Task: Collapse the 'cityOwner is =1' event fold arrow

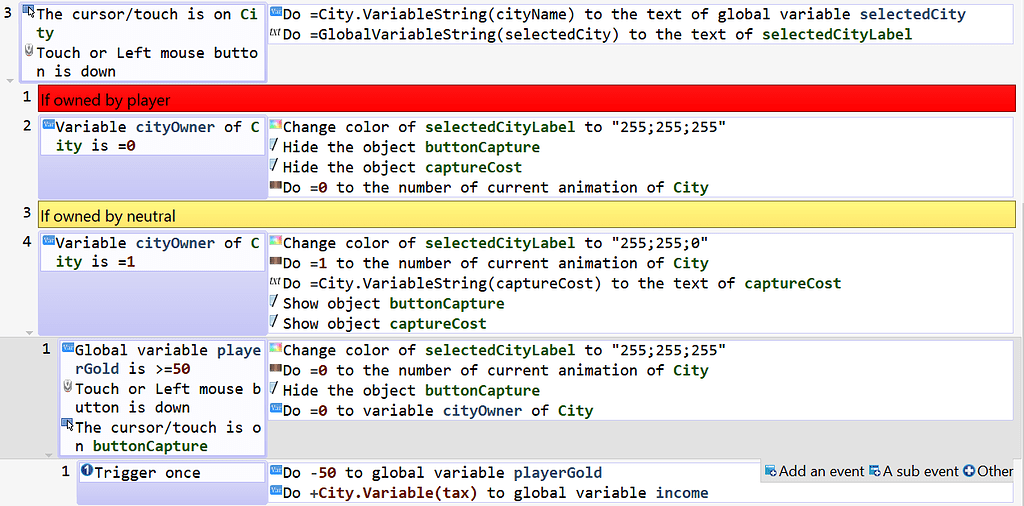Action: coord(29,331)
